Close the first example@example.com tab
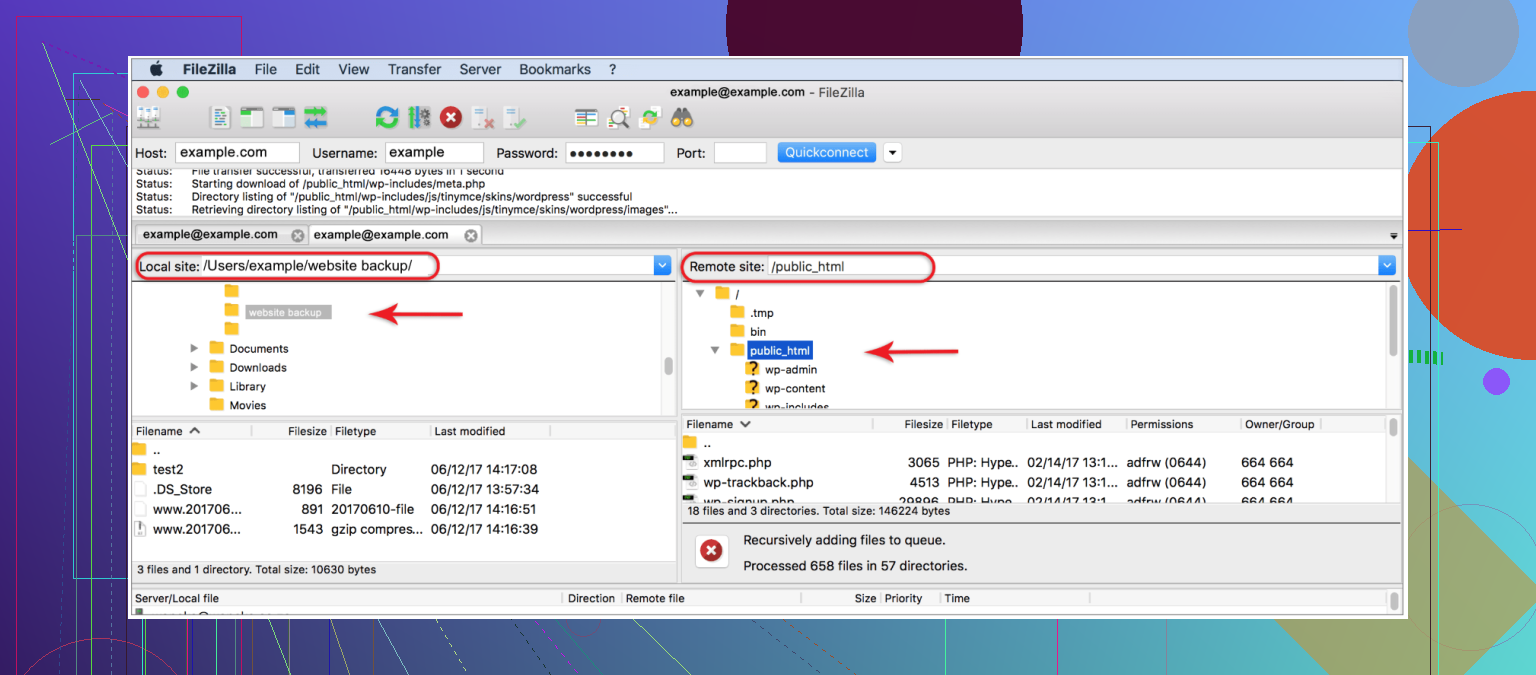The height and width of the screenshot is (675, 1536). (297, 235)
